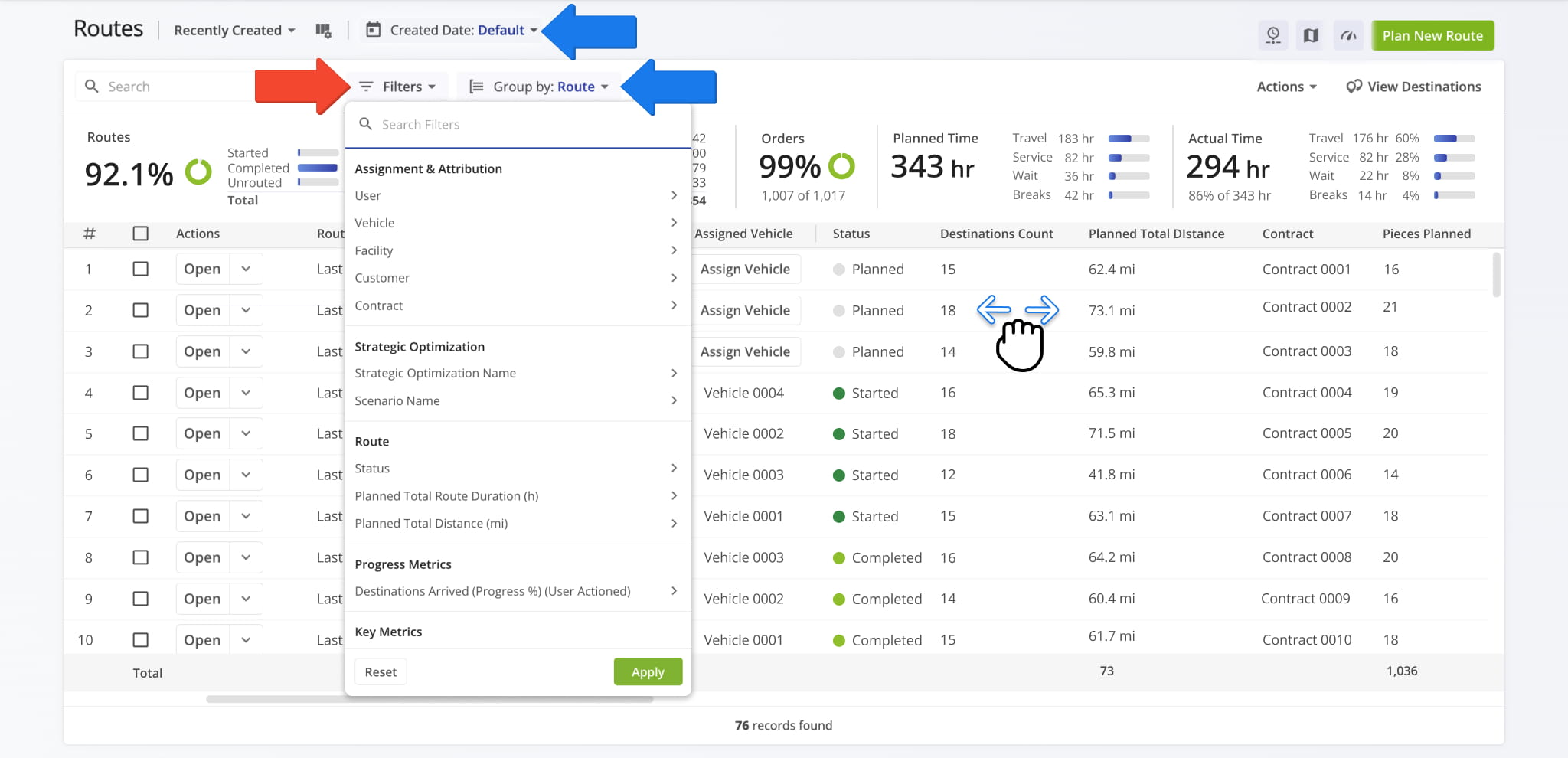Check the select-all checkbox in table header
This screenshot has height=758, width=1568.
[141, 234]
